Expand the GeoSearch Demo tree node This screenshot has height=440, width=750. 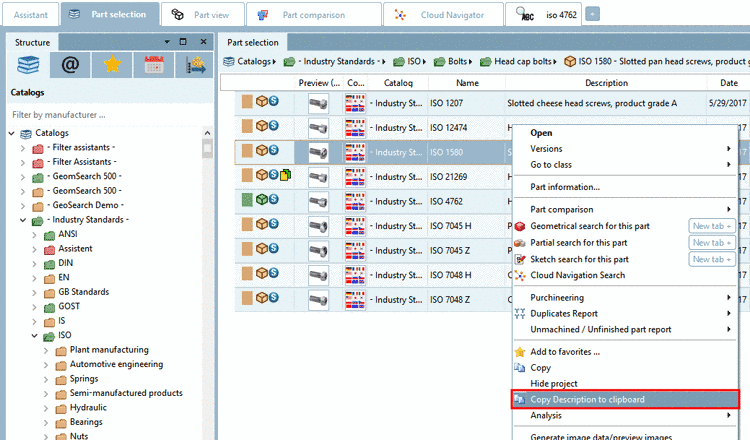point(23,206)
